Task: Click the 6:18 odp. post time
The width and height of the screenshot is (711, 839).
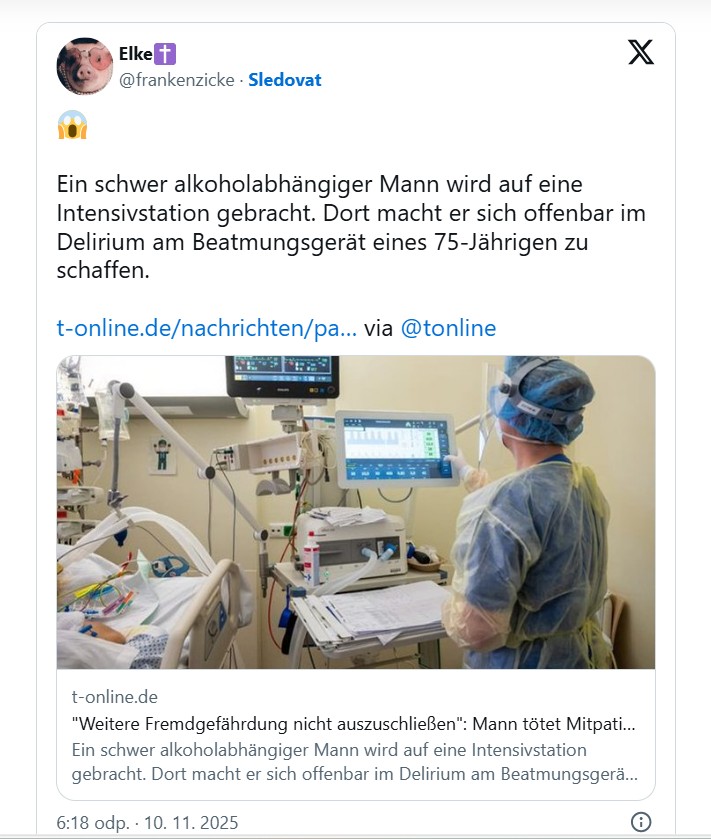Action: click(94, 823)
